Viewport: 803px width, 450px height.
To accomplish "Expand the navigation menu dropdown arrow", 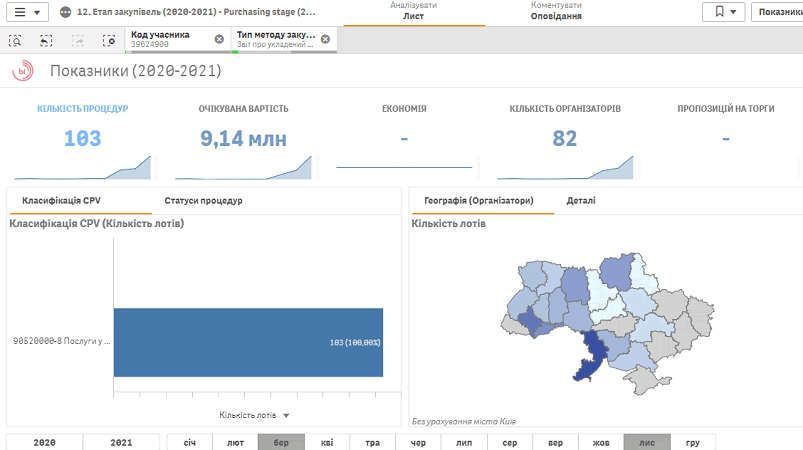I will click(x=37, y=12).
